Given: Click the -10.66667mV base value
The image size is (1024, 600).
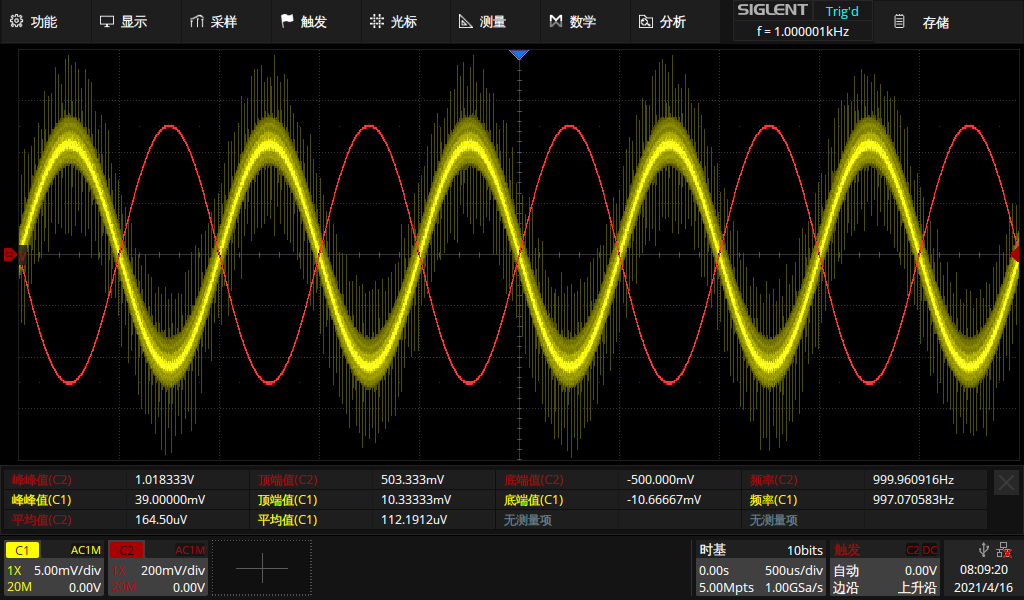Looking at the screenshot, I should [664, 500].
